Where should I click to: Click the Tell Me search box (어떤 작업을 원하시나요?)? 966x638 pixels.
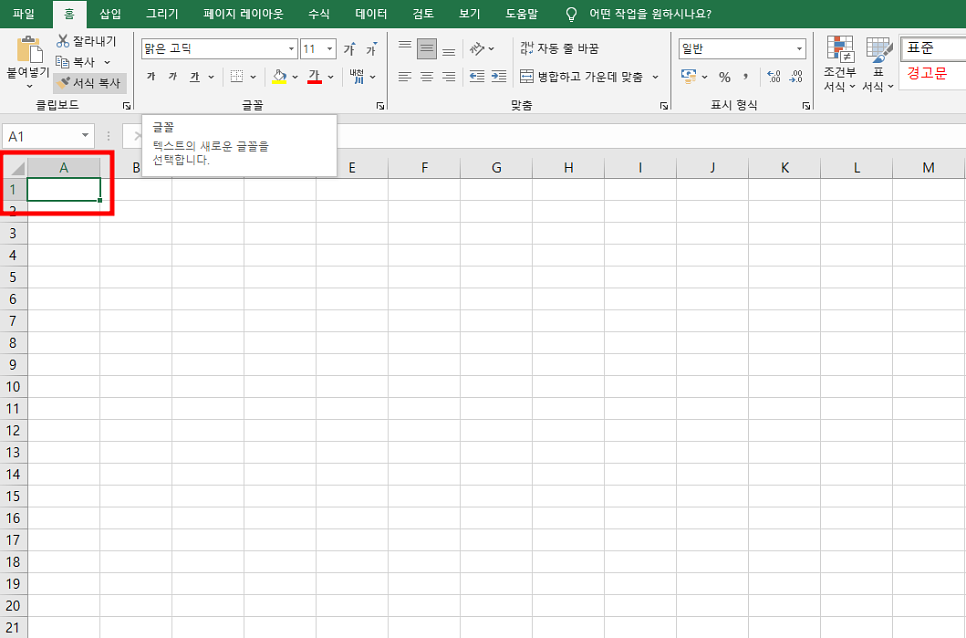(650, 14)
